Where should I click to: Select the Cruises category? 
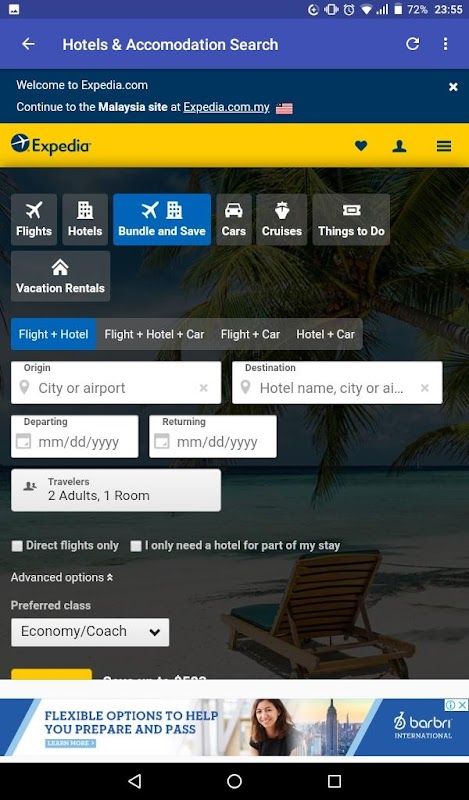click(282, 219)
